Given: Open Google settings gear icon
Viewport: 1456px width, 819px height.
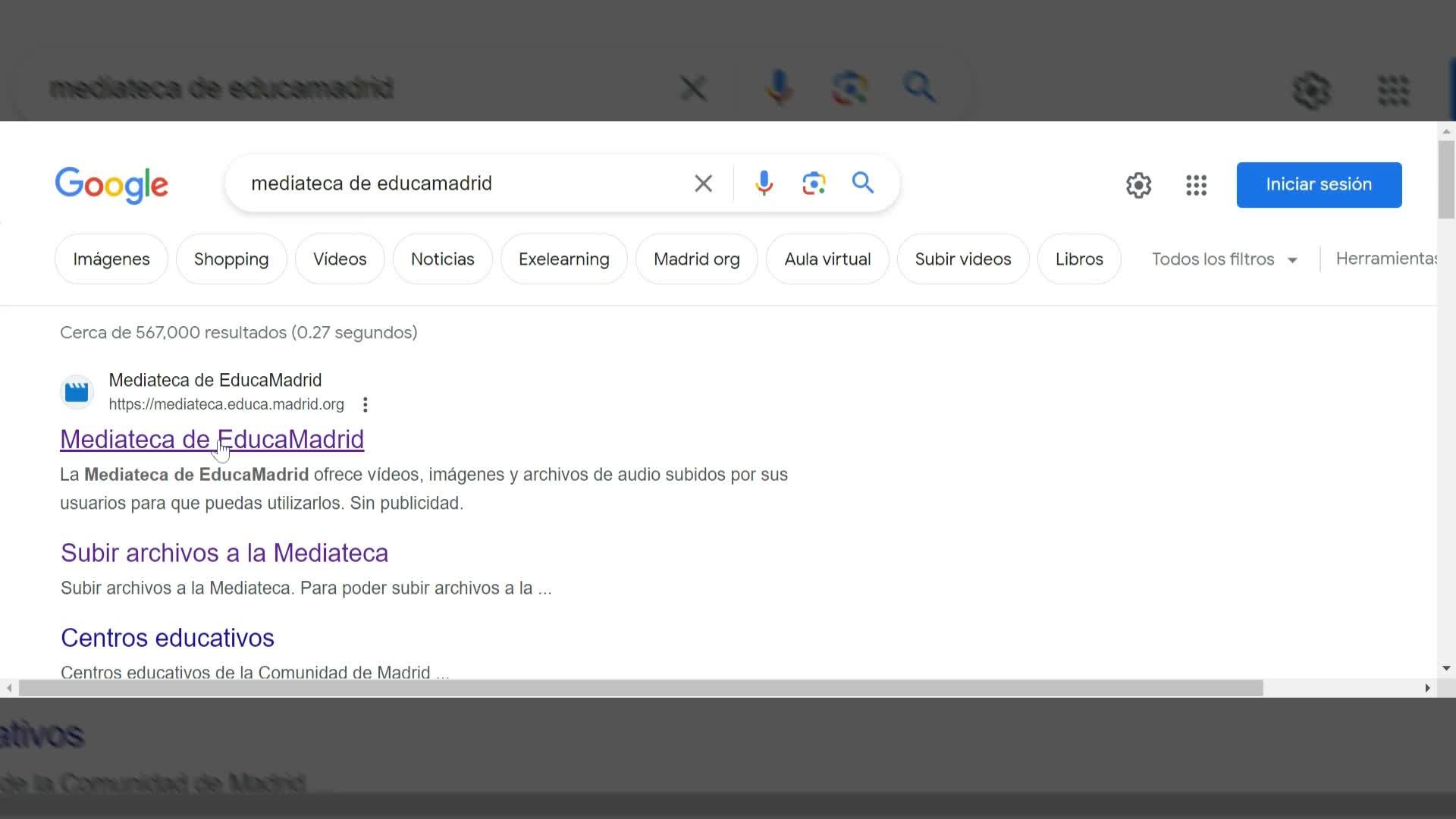Looking at the screenshot, I should 1138,185.
